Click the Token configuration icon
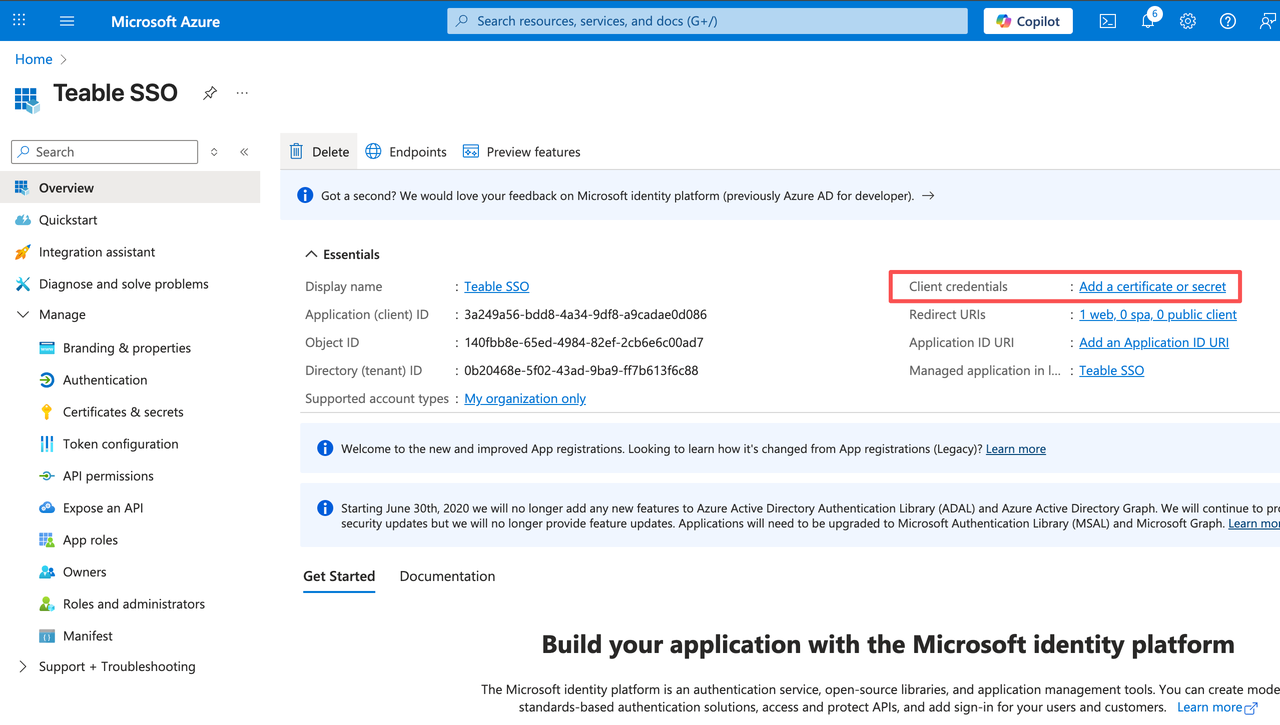1280x725 pixels. tap(46, 444)
